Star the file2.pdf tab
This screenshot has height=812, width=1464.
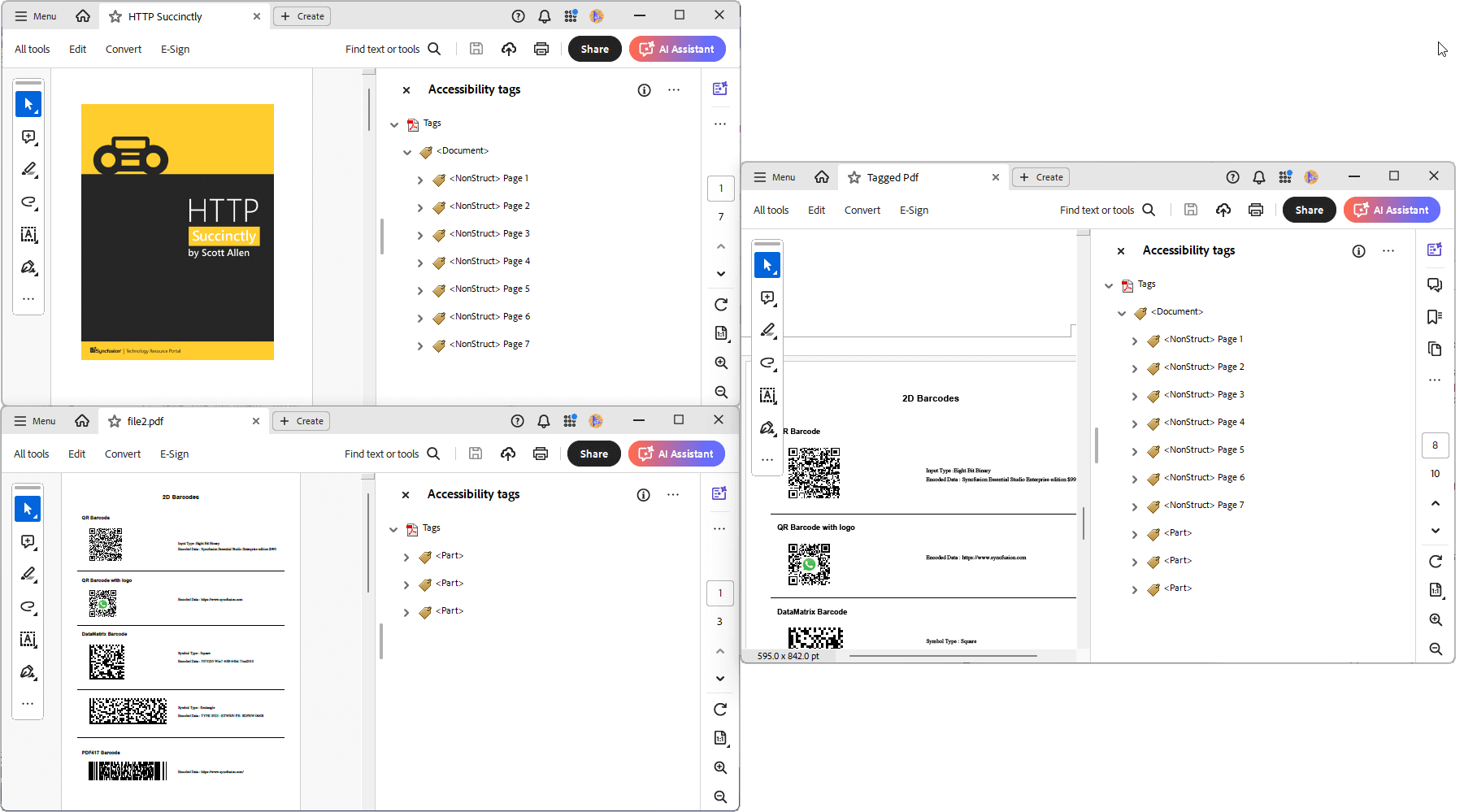115,421
